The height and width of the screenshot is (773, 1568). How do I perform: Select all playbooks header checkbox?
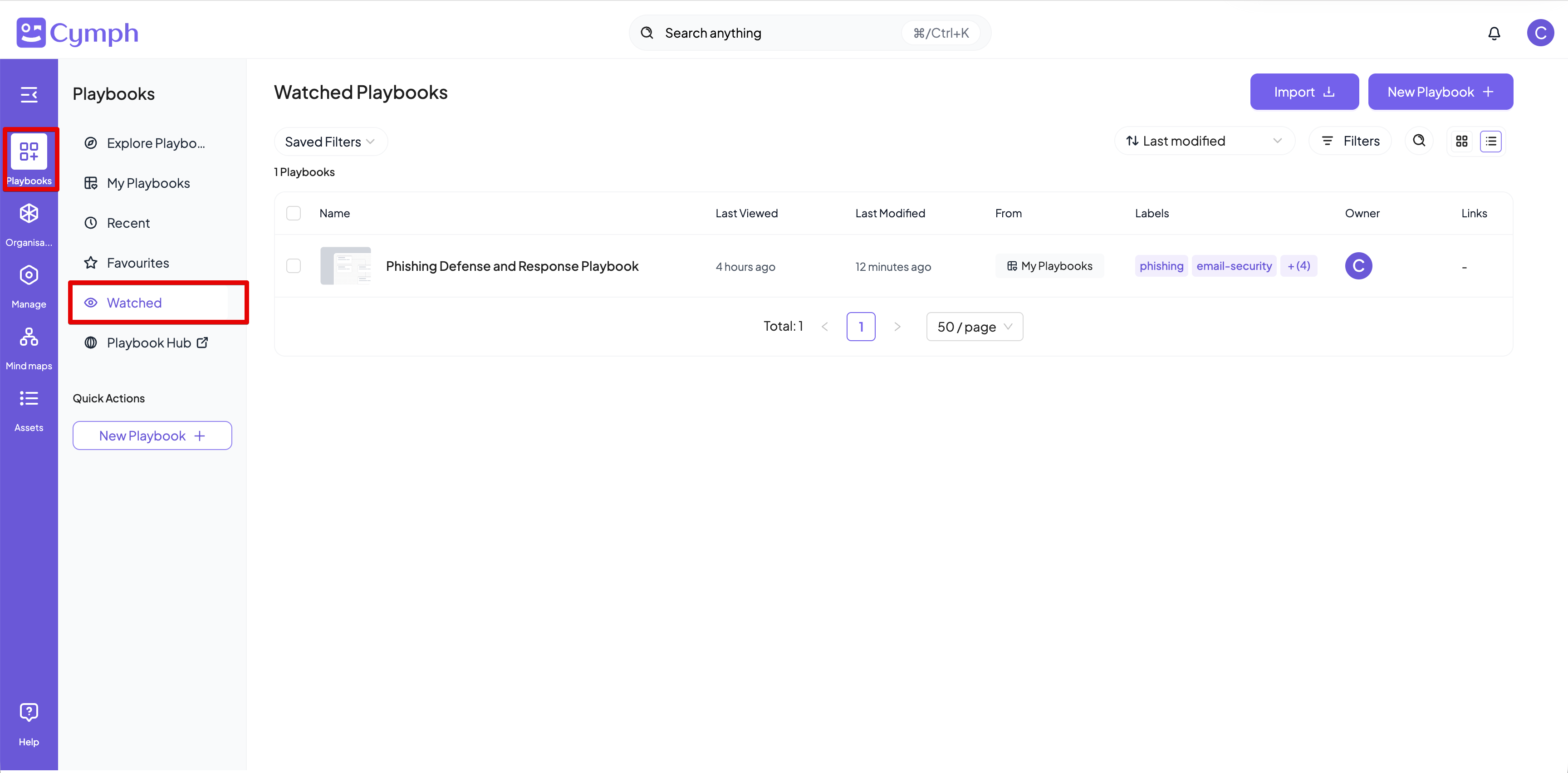(294, 213)
